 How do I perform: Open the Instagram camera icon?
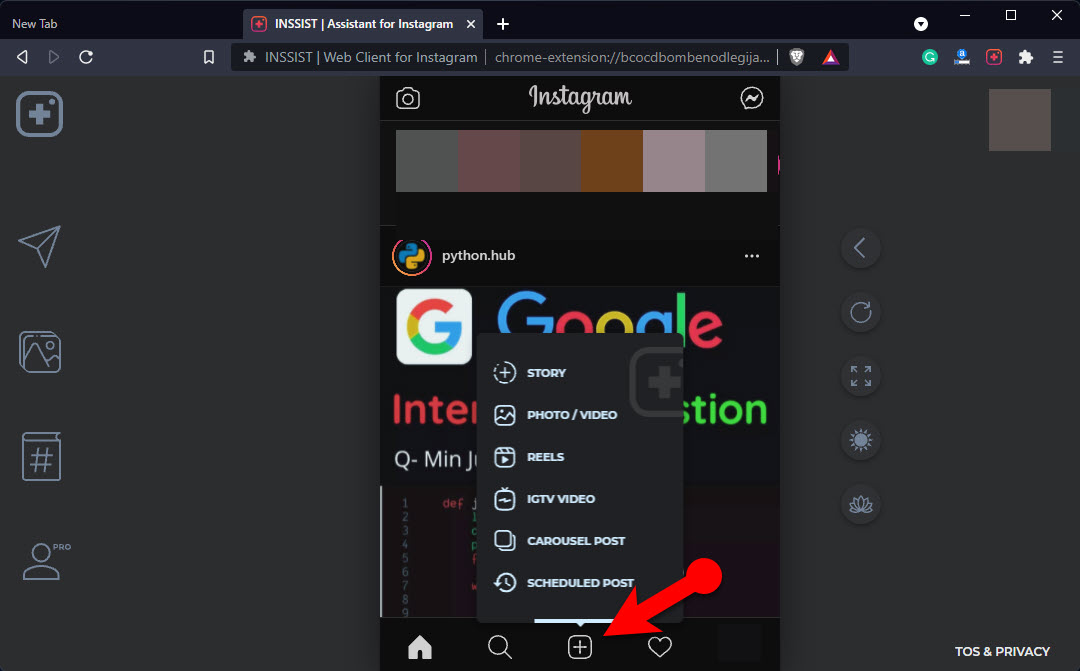click(x=408, y=99)
